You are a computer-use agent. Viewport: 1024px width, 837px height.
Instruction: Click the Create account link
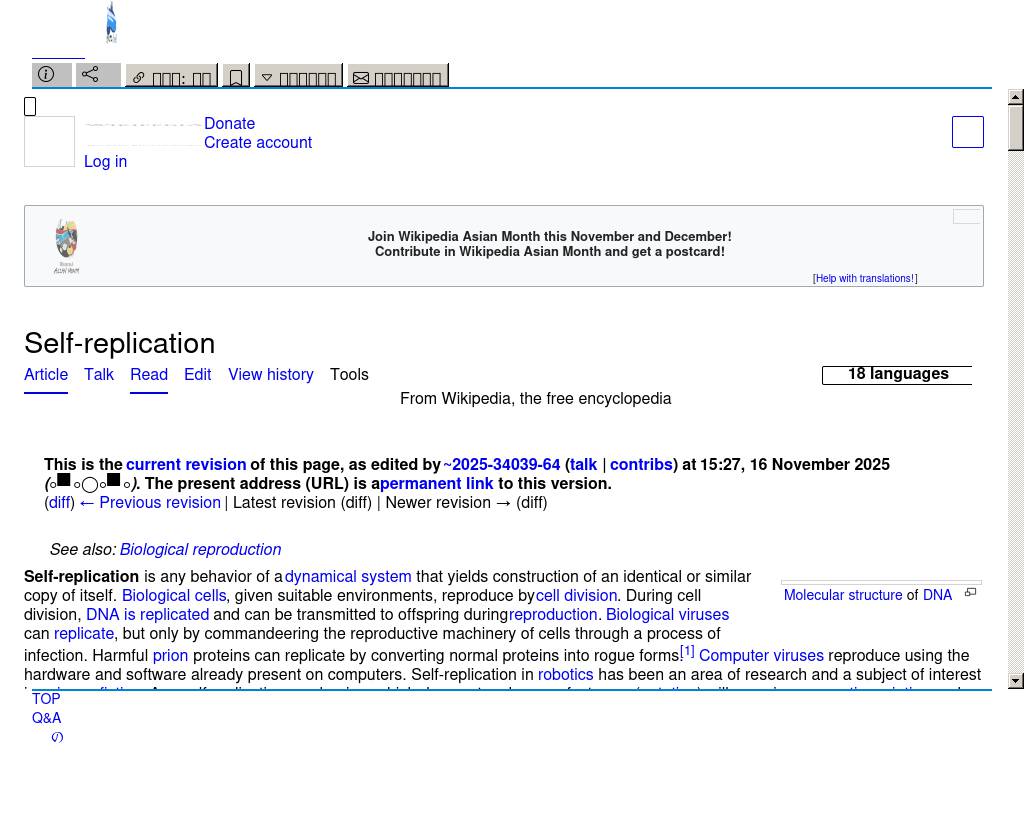[258, 142]
